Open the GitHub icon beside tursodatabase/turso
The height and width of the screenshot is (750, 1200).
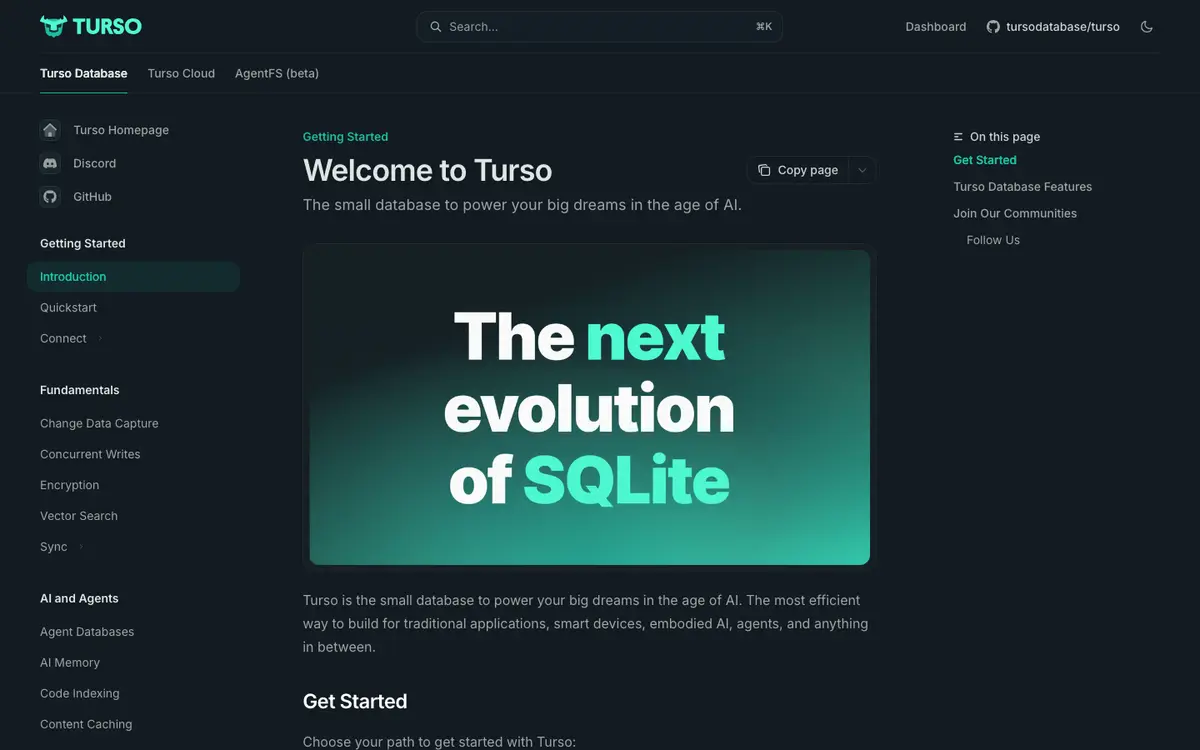pyautogui.click(x=993, y=27)
